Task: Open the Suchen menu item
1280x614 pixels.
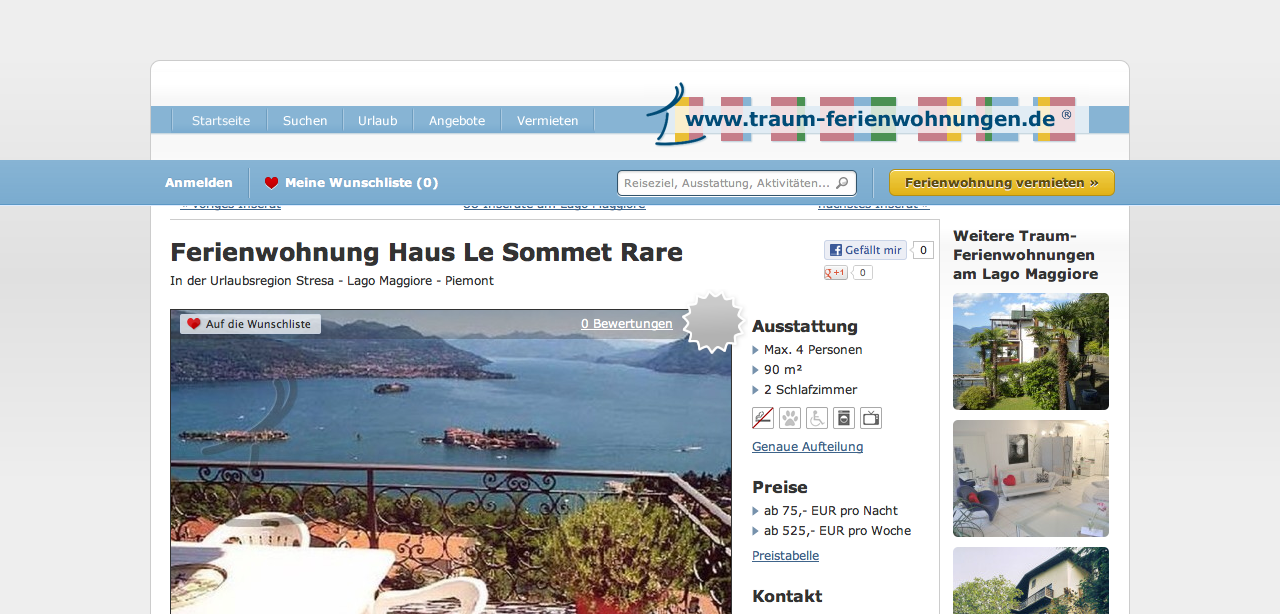Action: click(305, 120)
